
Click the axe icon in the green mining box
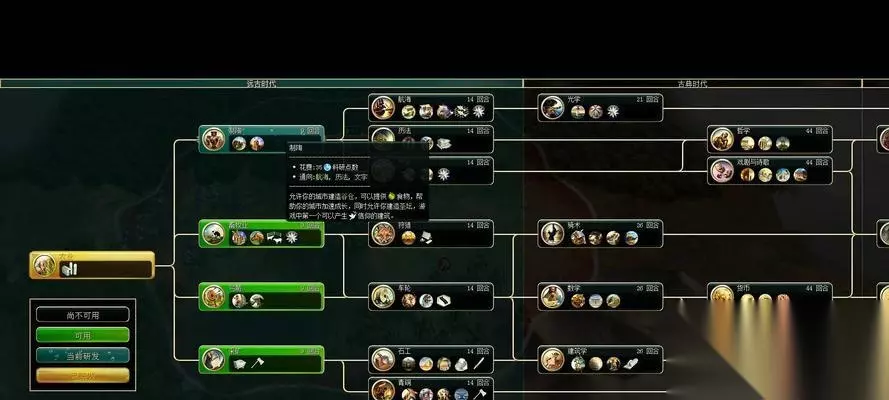pos(256,363)
